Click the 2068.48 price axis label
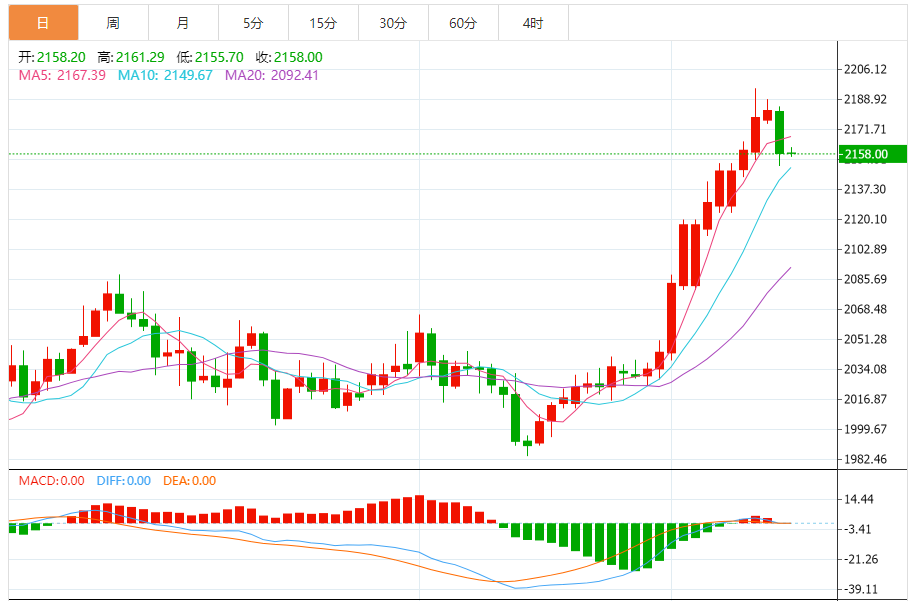 click(x=865, y=309)
